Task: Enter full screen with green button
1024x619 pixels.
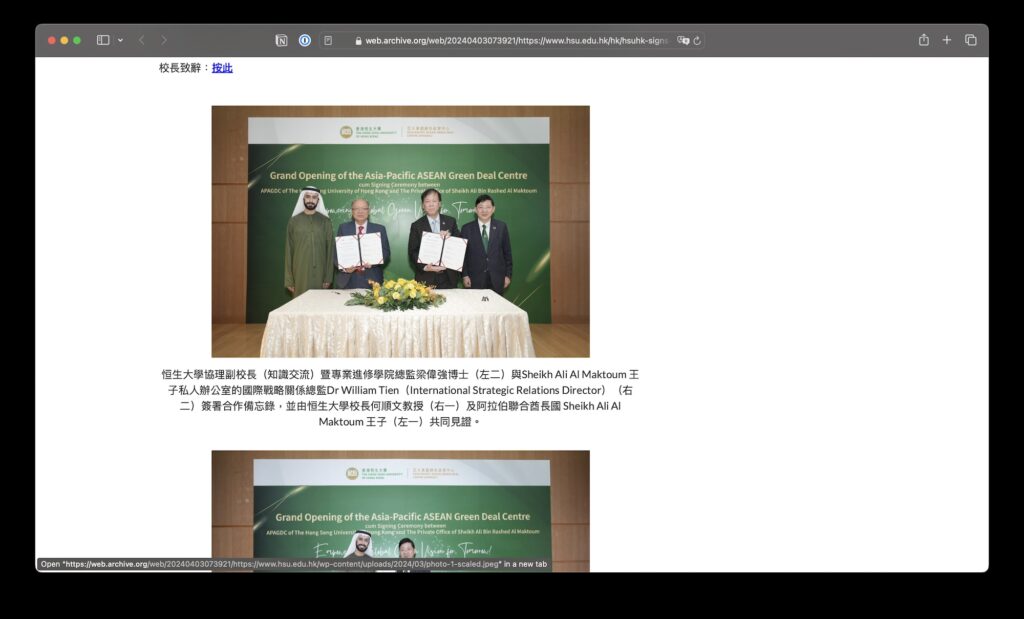Action: coord(77,40)
